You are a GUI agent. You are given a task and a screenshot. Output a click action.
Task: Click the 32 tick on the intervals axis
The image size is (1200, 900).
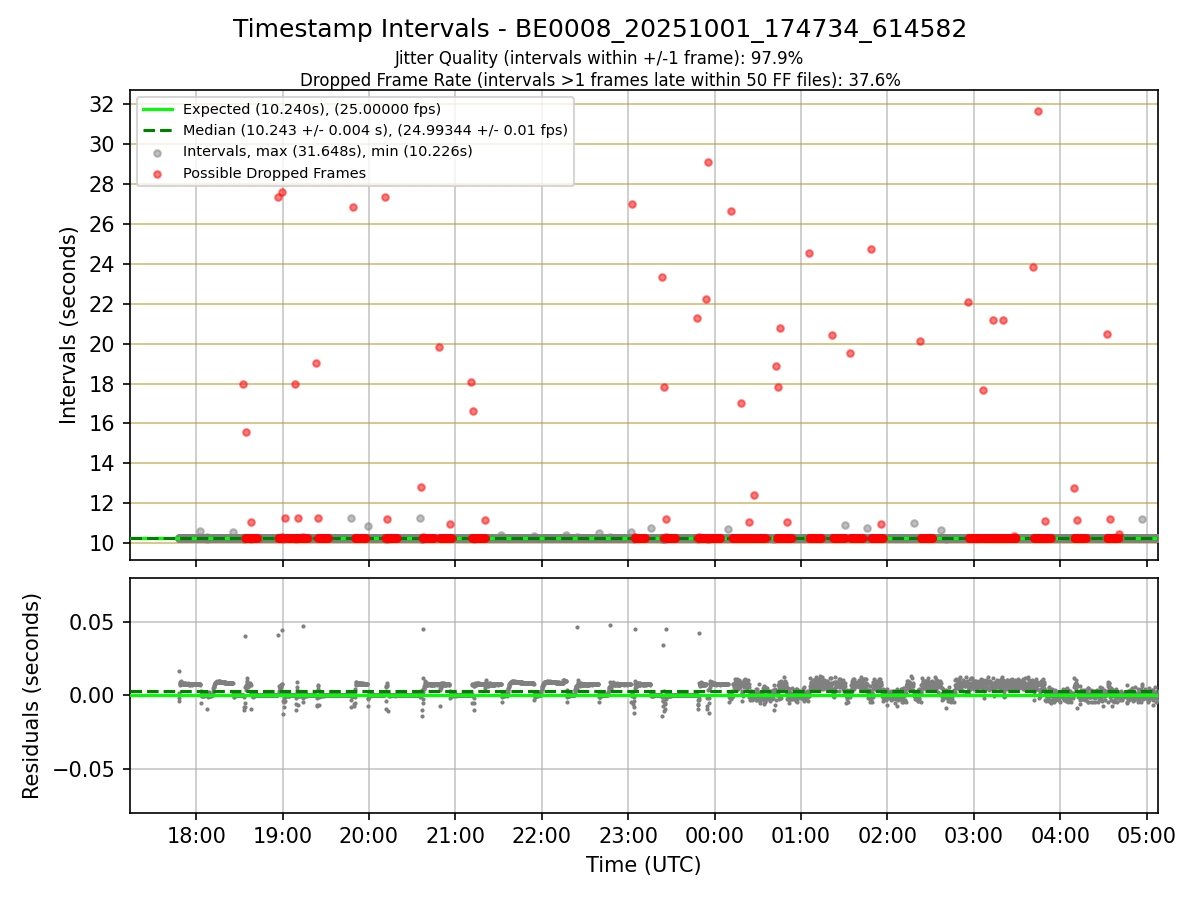click(108, 104)
